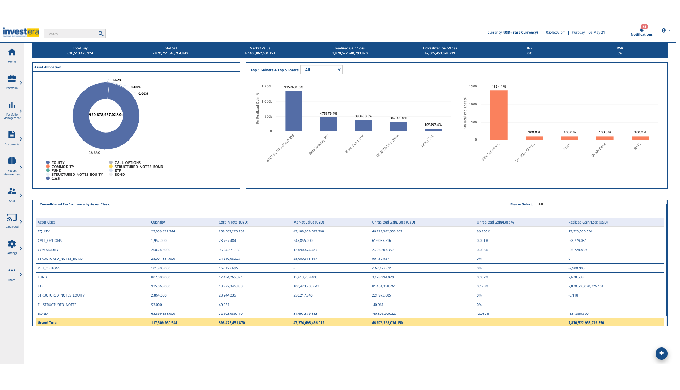Open the user account menu icon
The height and width of the screenshot is (390, 680).
pos(664,30)
